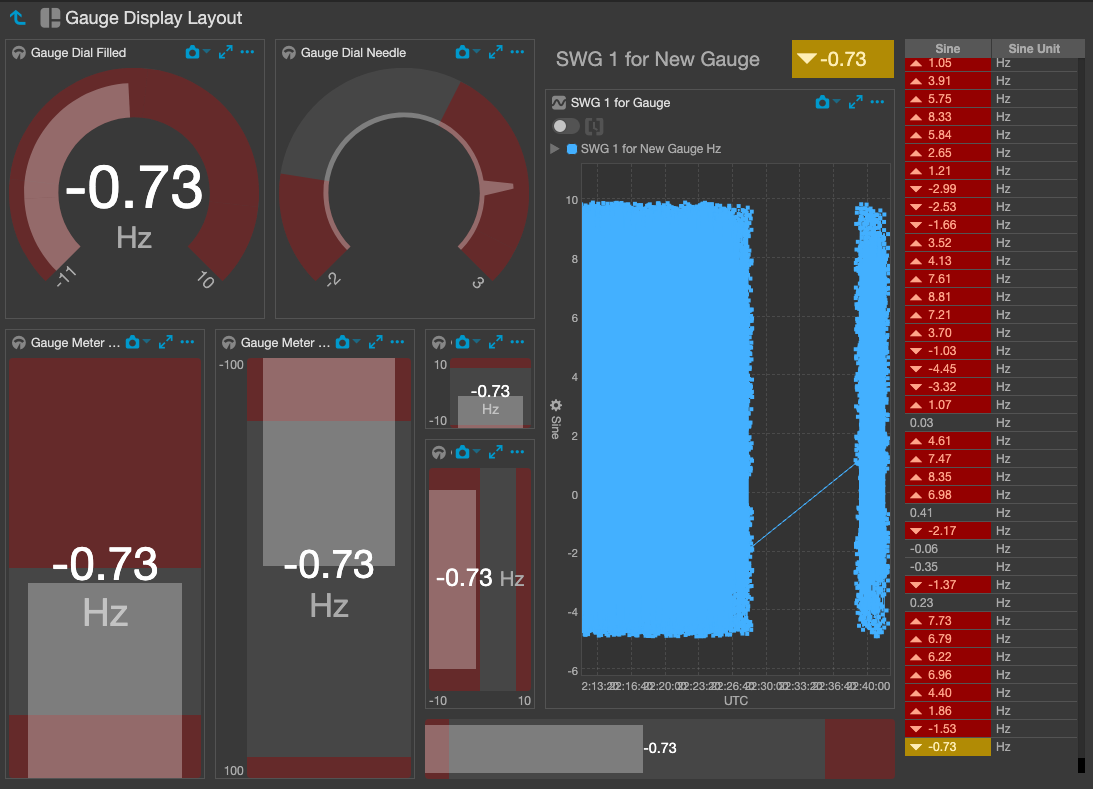Click the gauge type icon of Gauge Dial Needle
The image size is (1093, 789).
(x=289, y=53)
